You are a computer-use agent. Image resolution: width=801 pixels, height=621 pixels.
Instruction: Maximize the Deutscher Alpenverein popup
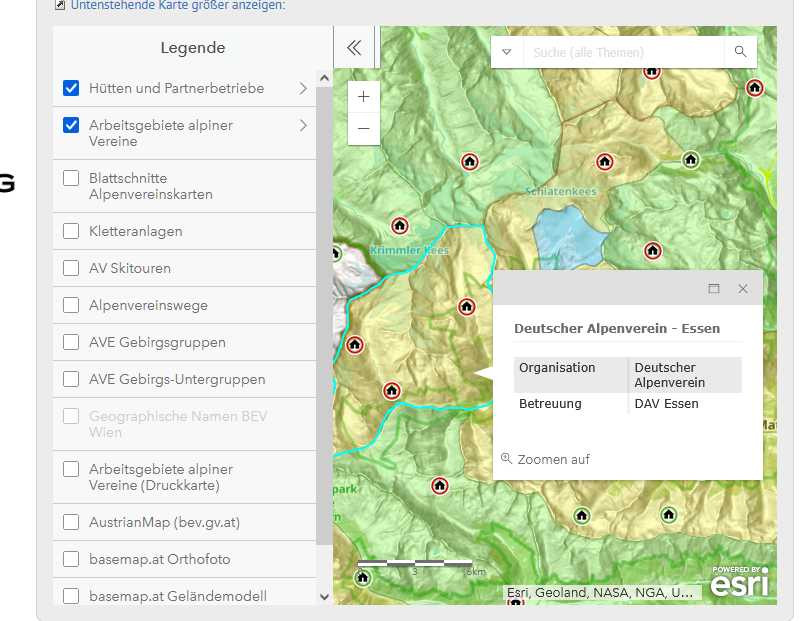pyautogui.click(x=714, y=288)
